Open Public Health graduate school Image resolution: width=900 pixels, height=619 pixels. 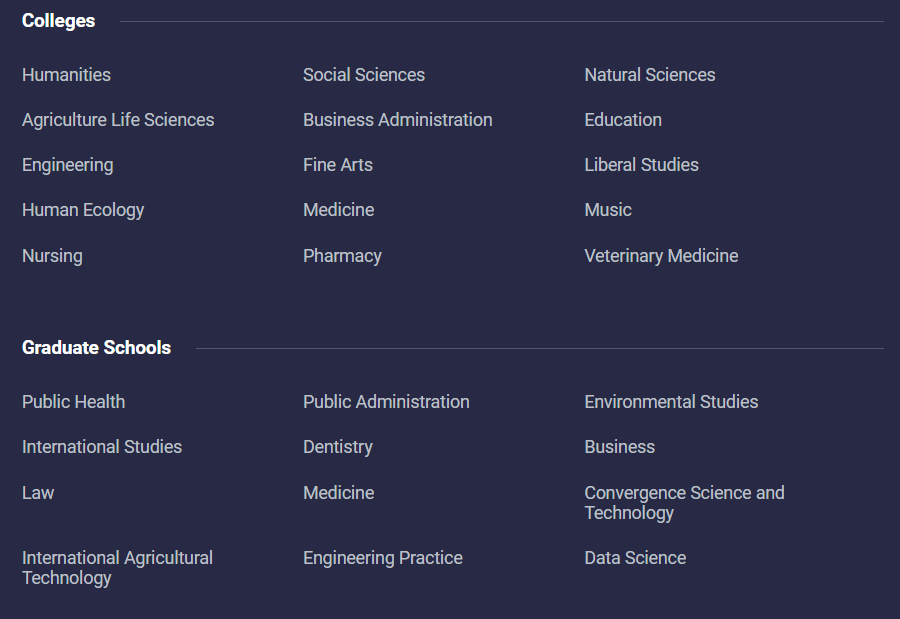(x=73, y=401)
